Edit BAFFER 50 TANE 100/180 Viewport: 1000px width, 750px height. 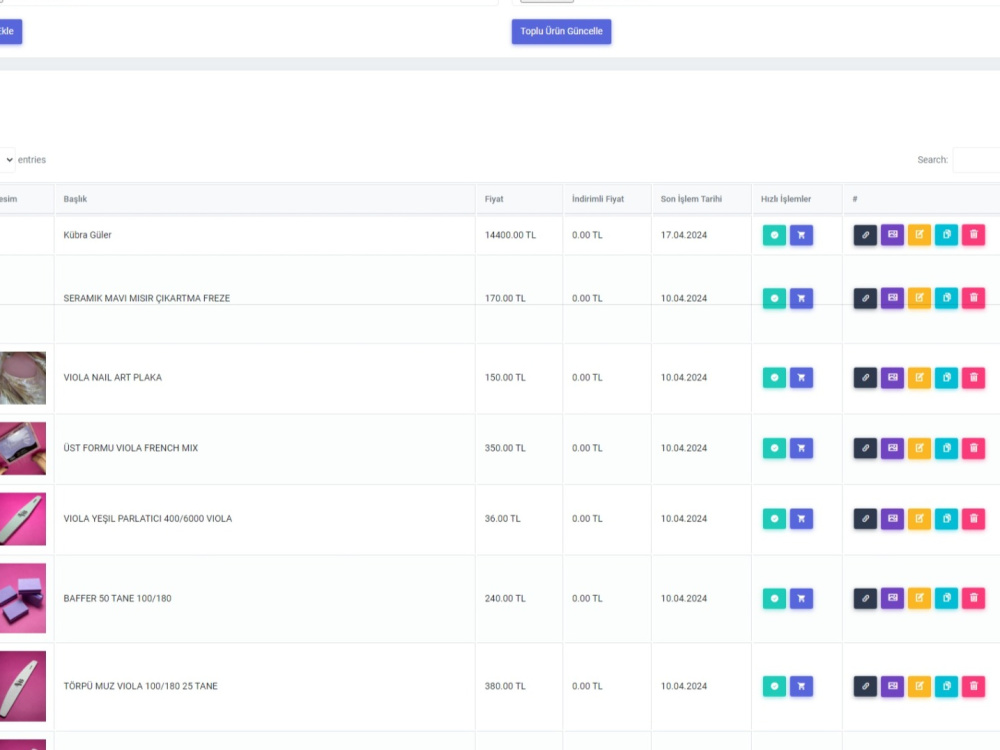coord(919,598)
